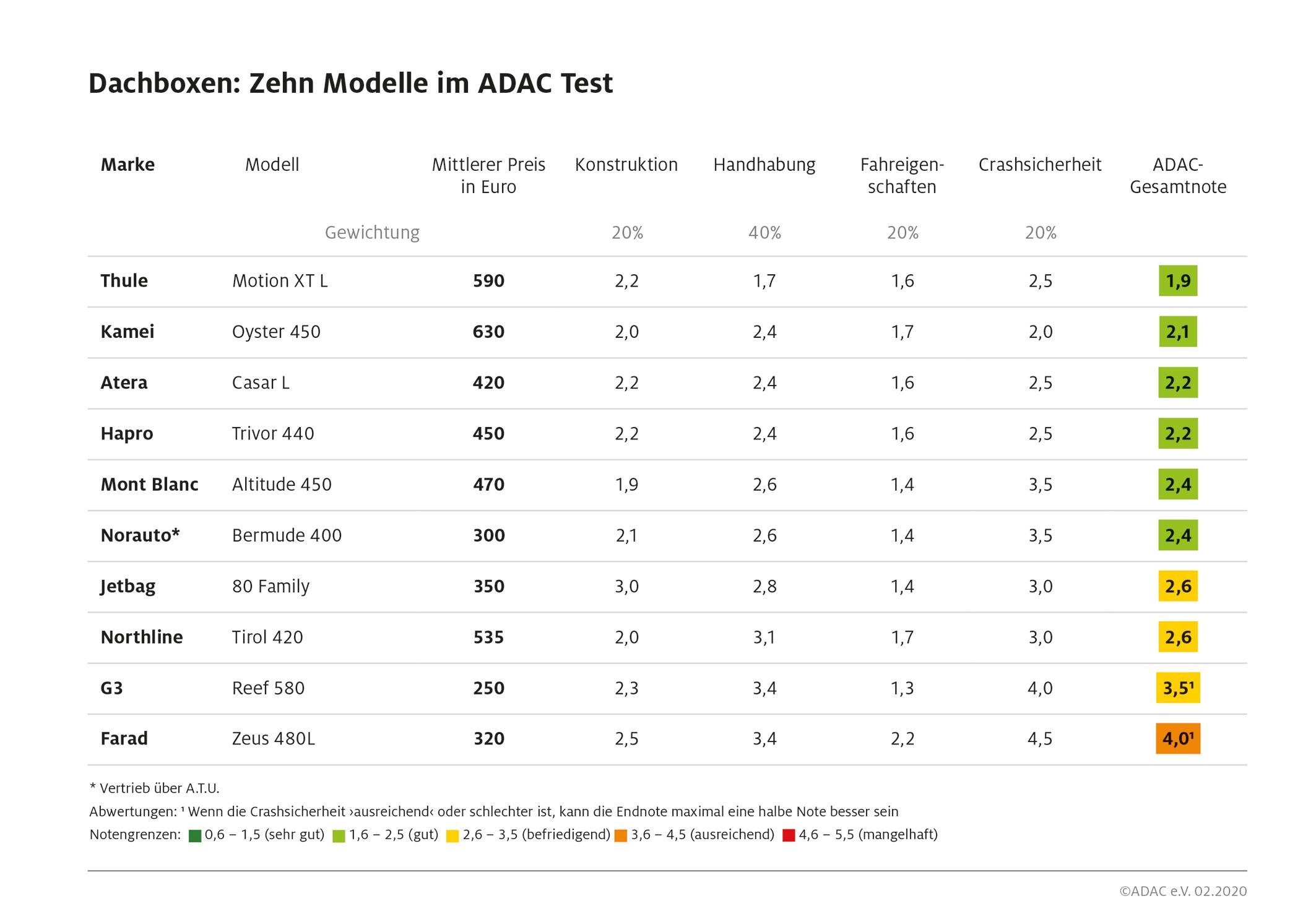Click the 'Dachboxen: Zehn Modelle im ADAC Test' title
The image size is (1316, 924).
pyautogui.click(x=350, y=84)
